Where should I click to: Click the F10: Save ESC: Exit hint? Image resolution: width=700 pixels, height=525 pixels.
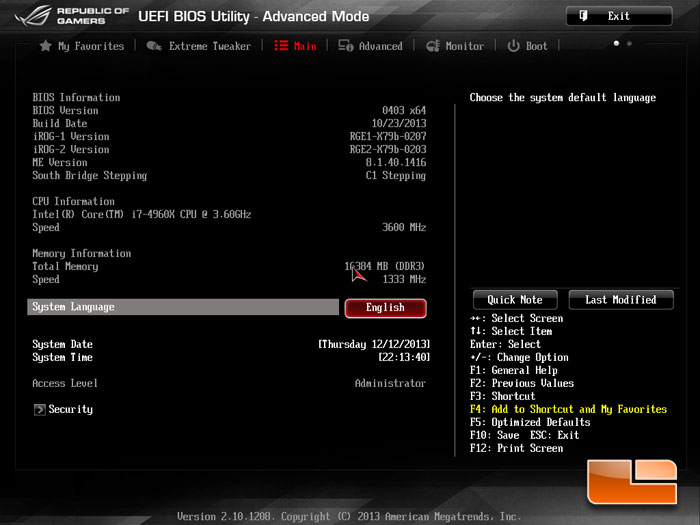(525, 435)
